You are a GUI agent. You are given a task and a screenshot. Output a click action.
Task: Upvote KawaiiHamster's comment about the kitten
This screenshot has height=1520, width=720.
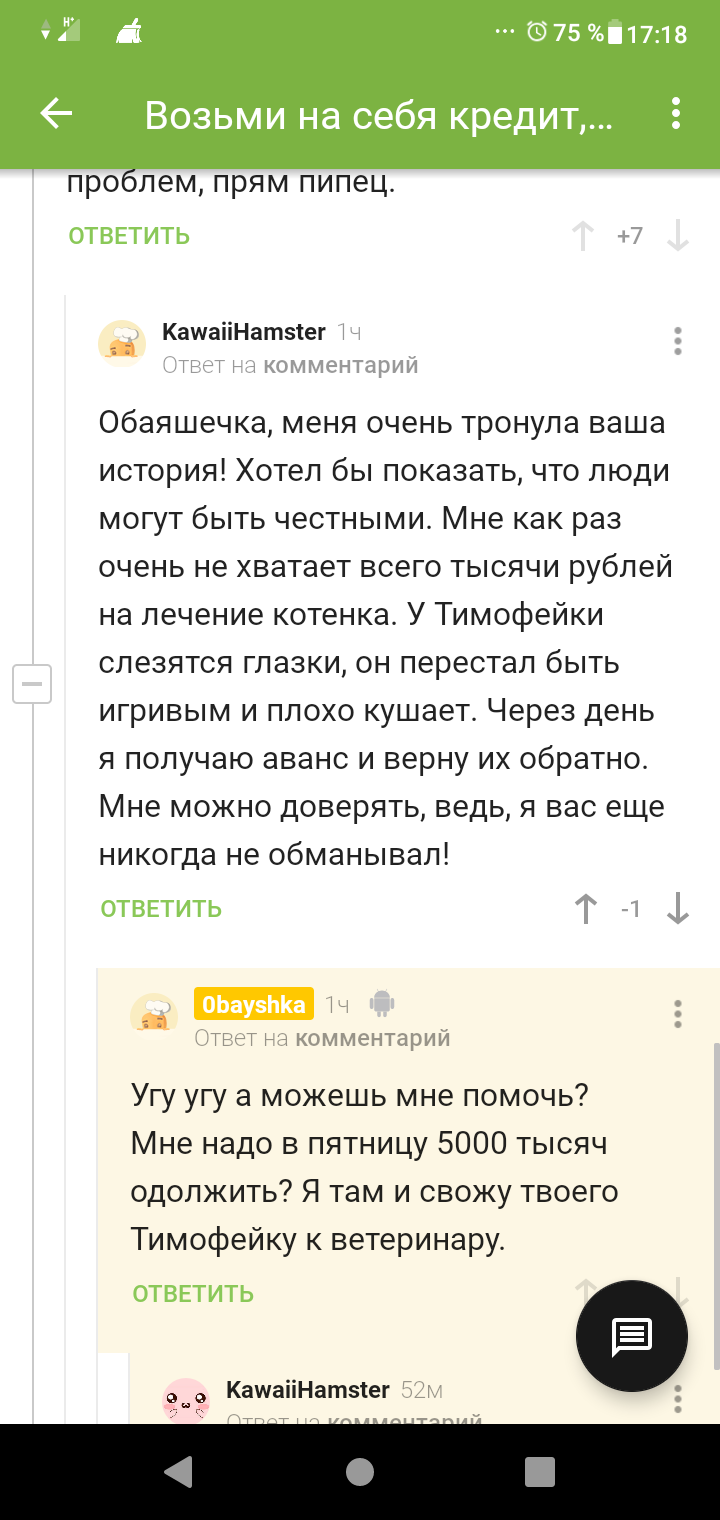(x=585, y=909)
